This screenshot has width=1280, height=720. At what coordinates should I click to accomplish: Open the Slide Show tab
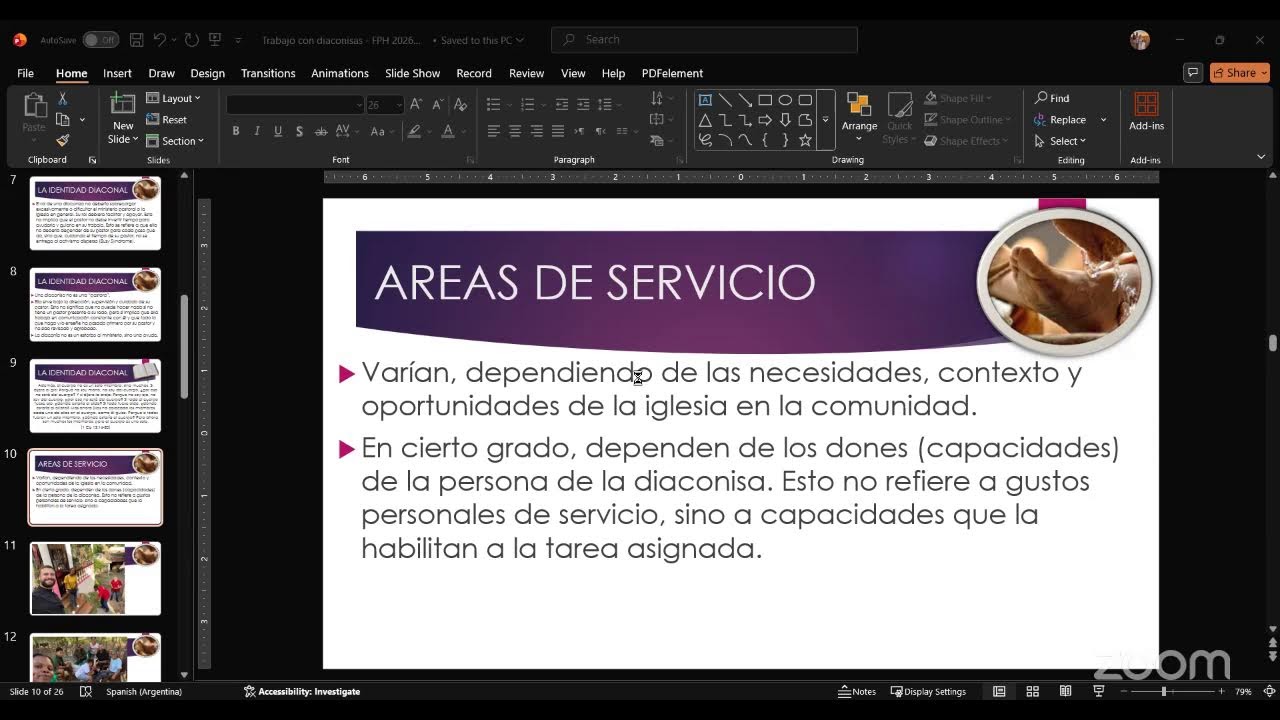pos(412,73)
